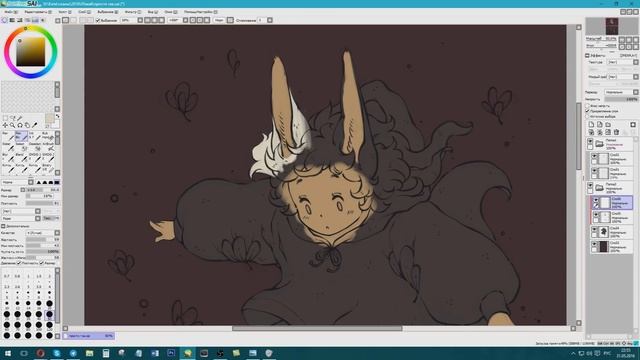Merge layer down icon in layer panel
The height and width of the screenshot is (360, 640).
click(x=600, y=132)
